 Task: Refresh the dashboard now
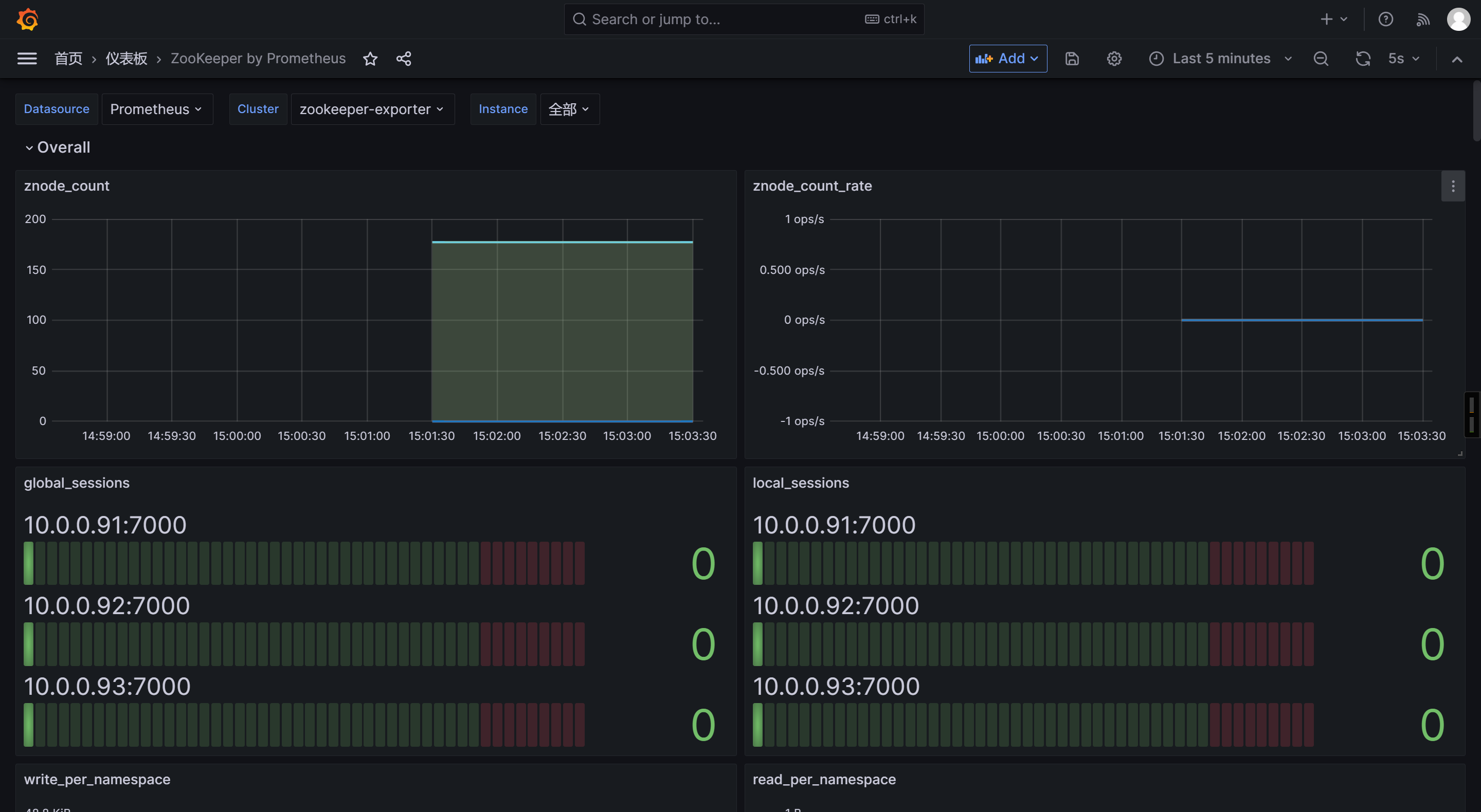1363,59
